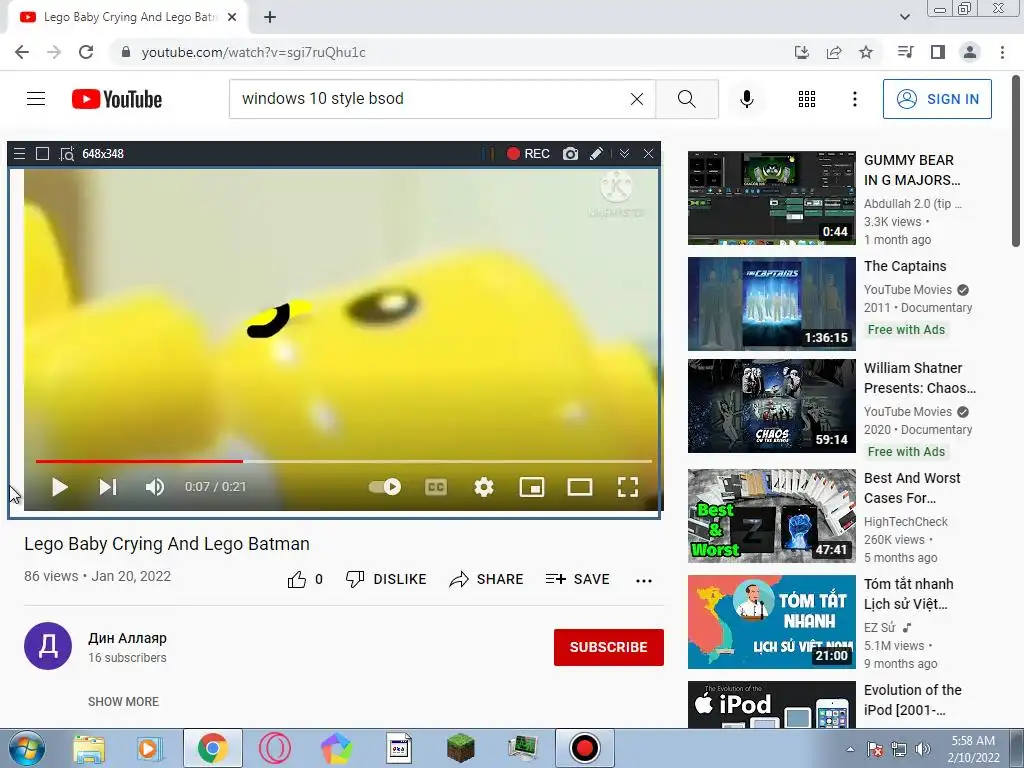Image resolution: width=1024 pixels, height=768 pixels.
Task: Open the tab search dropdown arrow
Action: 904,17
